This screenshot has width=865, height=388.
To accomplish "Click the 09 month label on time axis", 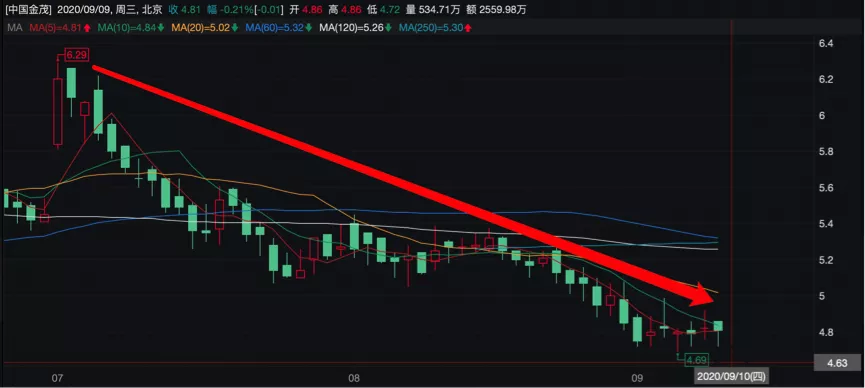I will (x=638, y=378).
